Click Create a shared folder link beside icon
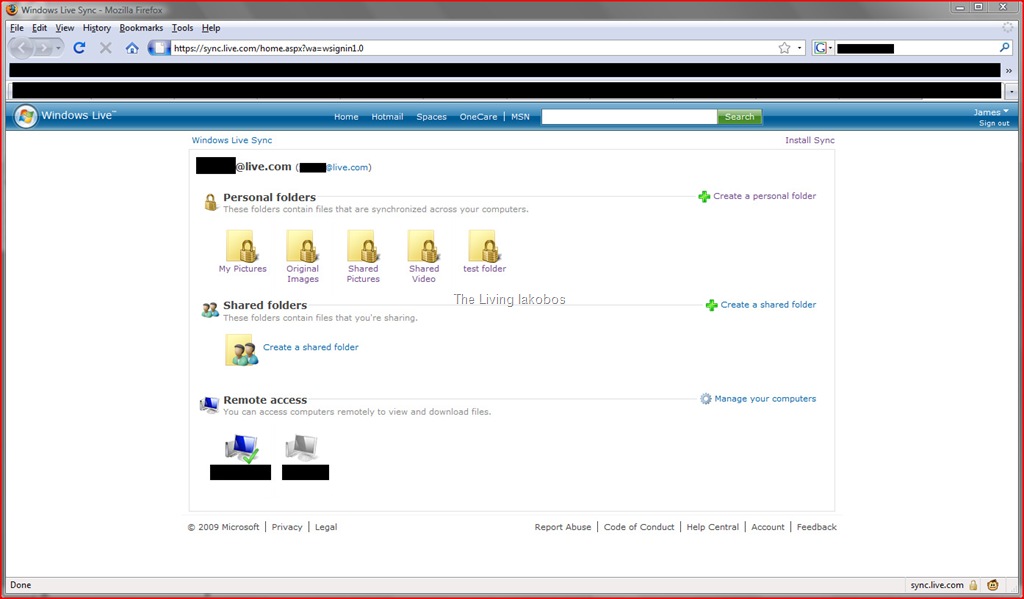 pyautogui.click(x=311, y=347)
